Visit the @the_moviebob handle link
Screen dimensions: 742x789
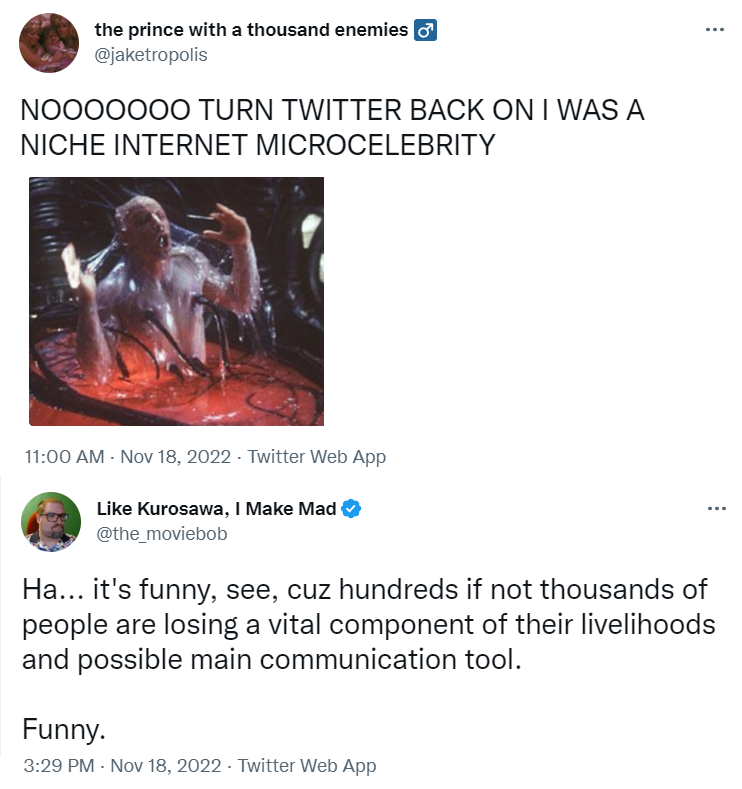point(162,534)
